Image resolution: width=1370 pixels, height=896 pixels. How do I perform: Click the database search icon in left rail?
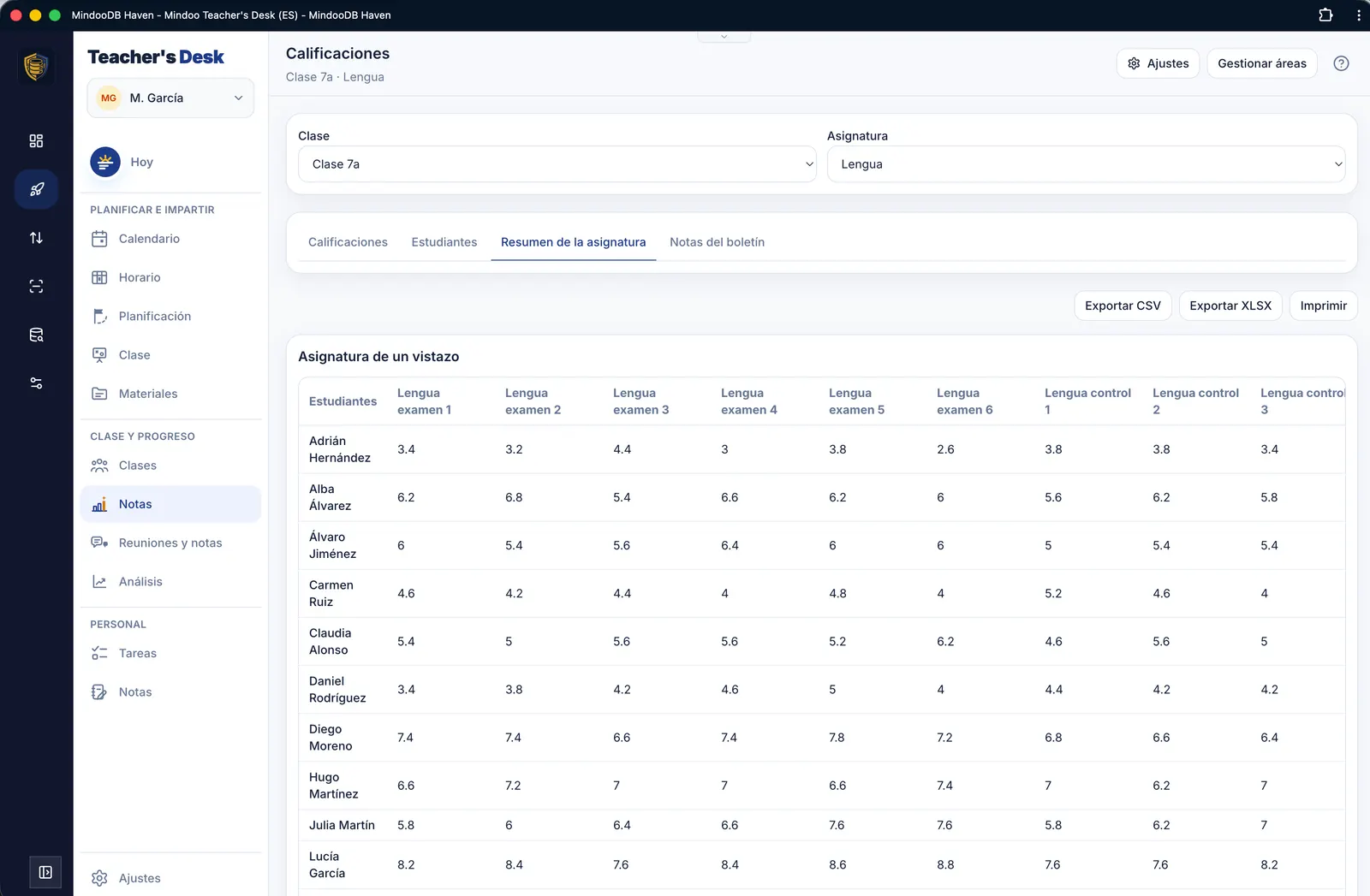(36, 335)
